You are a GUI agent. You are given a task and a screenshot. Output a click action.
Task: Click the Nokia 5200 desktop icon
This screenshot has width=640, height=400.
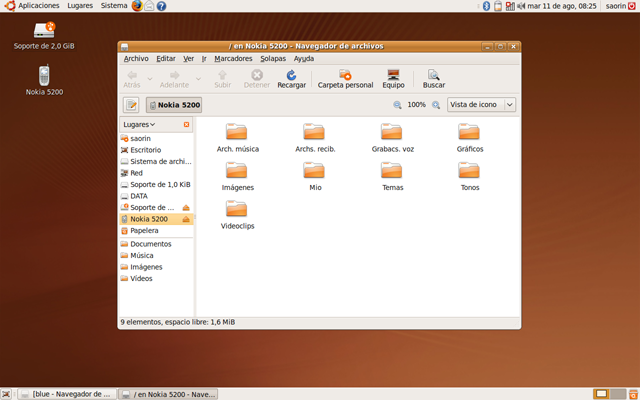tap(44, 78)
